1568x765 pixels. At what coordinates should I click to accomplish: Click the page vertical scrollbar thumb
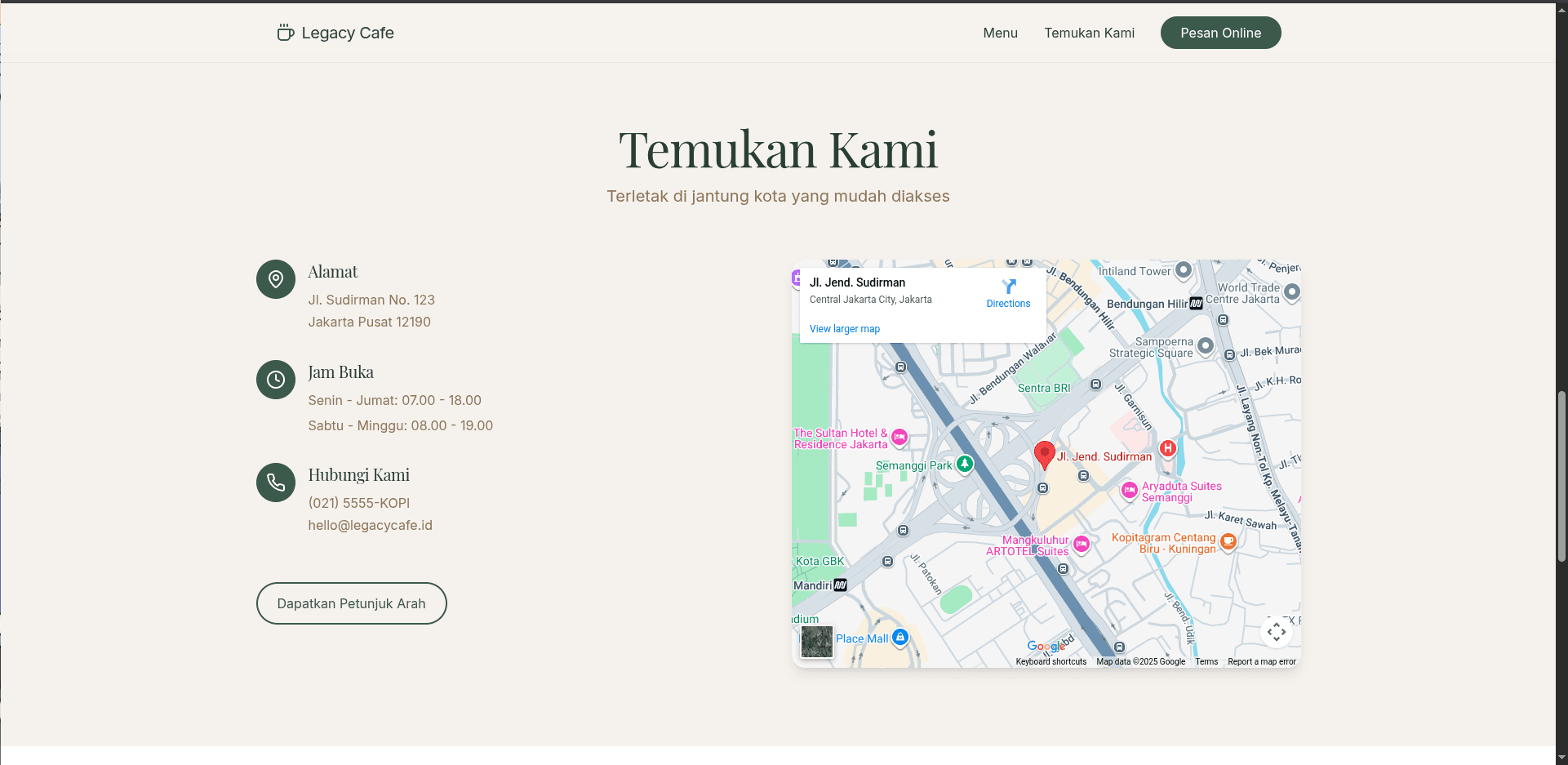[1561, 476]
